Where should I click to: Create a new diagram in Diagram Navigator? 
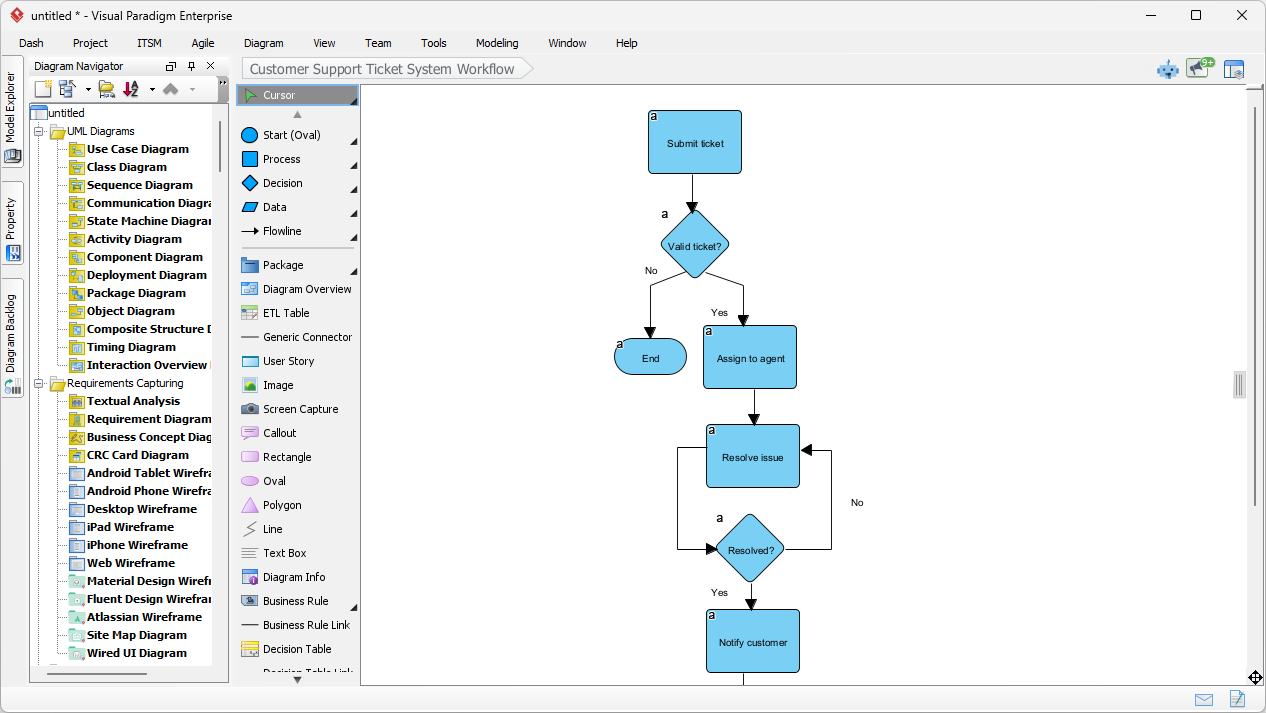(x=41, y=88)
